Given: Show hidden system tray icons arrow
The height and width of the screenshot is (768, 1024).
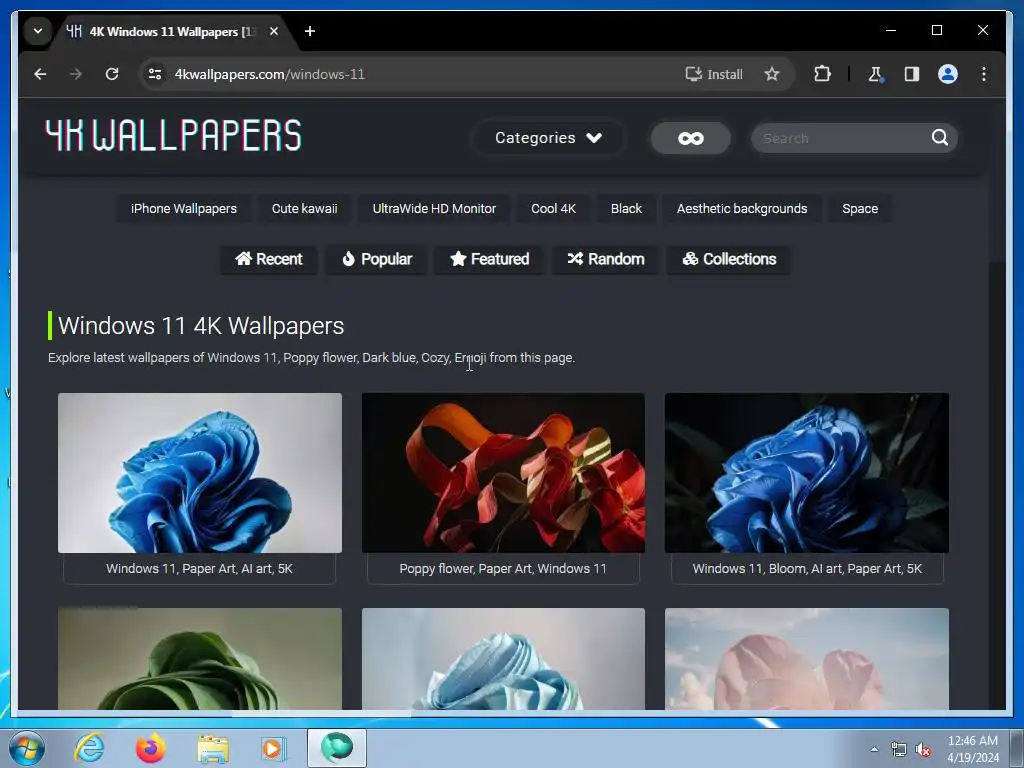Looking at the screenshot, I should 874,749.
